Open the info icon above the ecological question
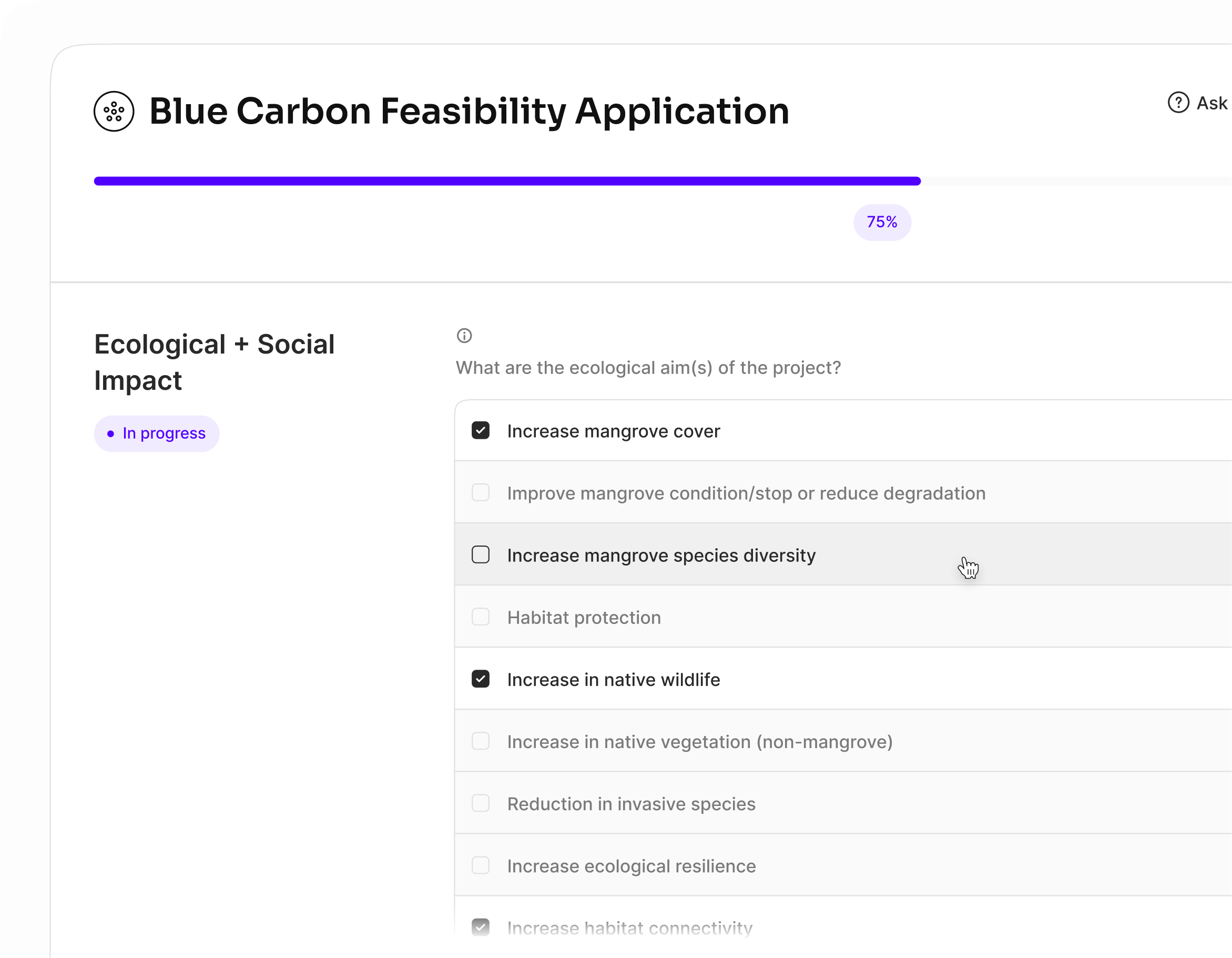The image size is (1232, 958). tap(464, 336)
